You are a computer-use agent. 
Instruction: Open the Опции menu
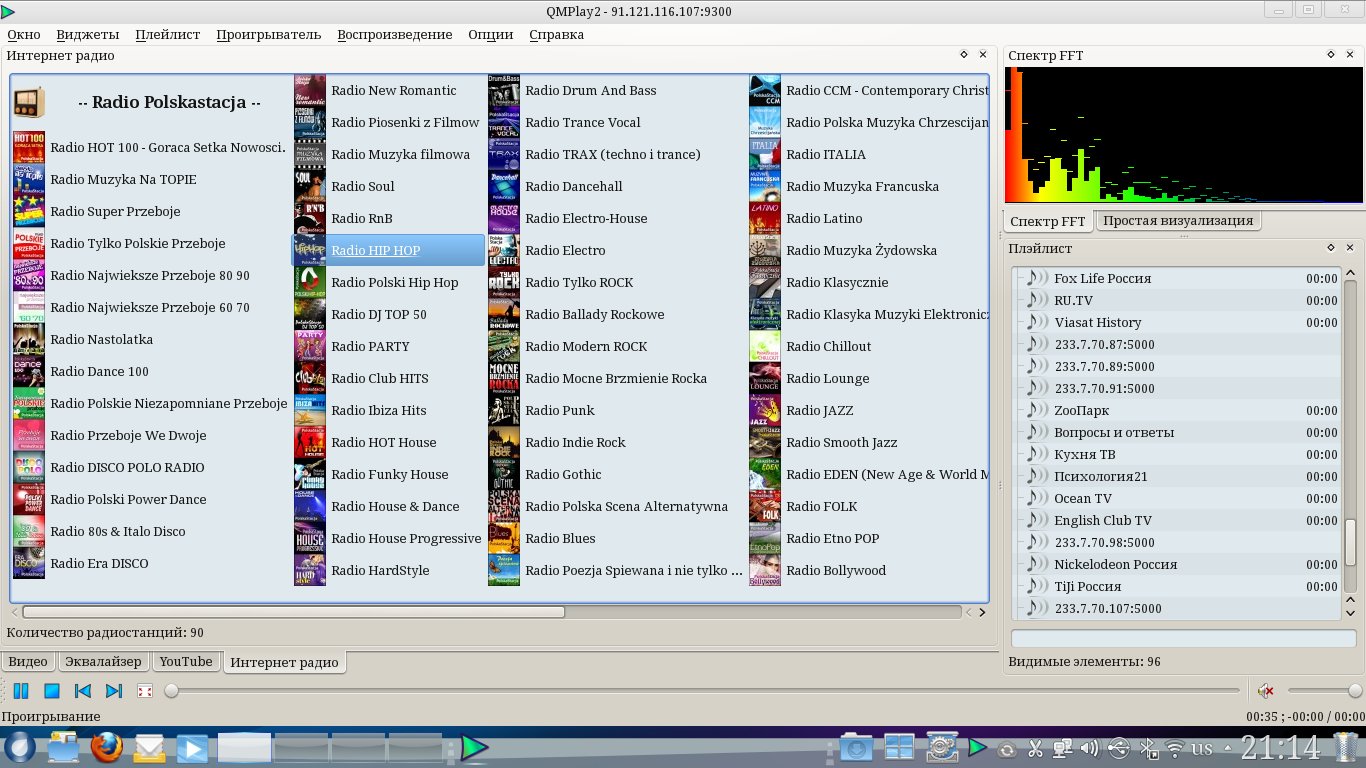click(x=491, y=34)
